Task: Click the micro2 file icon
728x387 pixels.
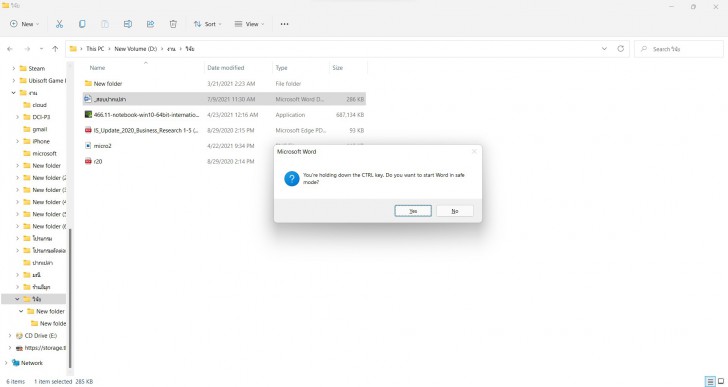Action: point(88,146)
